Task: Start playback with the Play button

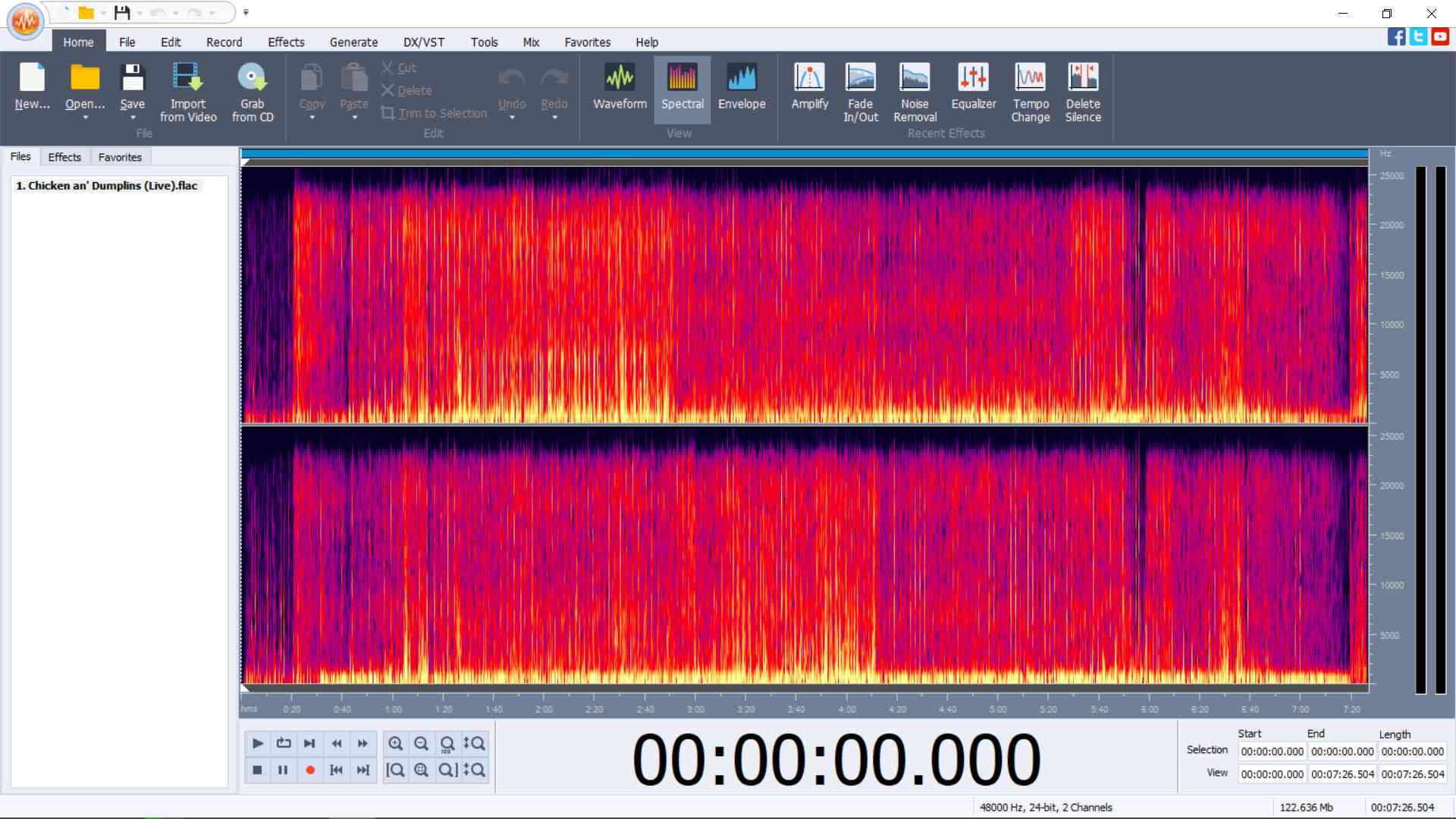Action: 258,743
